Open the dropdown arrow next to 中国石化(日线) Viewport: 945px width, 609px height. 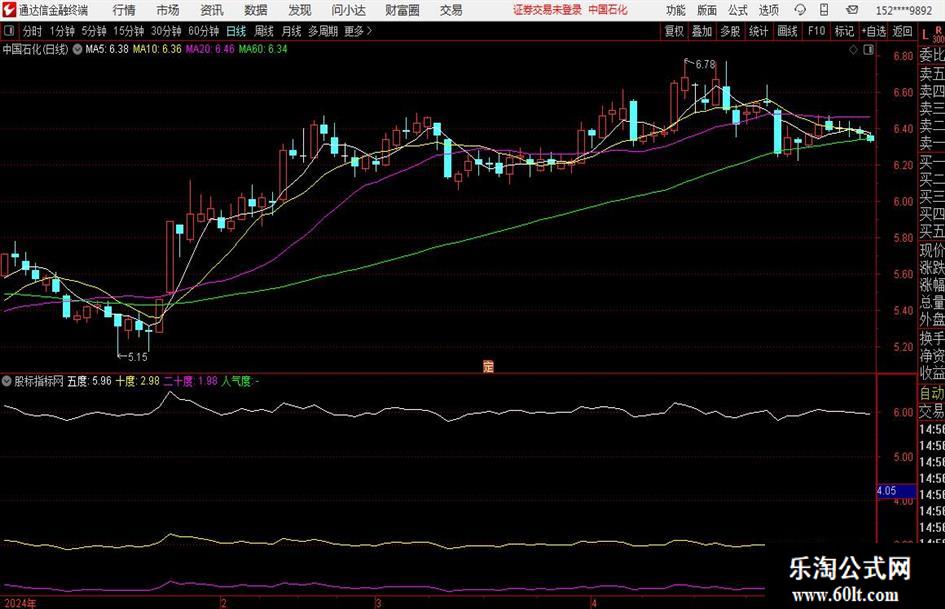78,49
